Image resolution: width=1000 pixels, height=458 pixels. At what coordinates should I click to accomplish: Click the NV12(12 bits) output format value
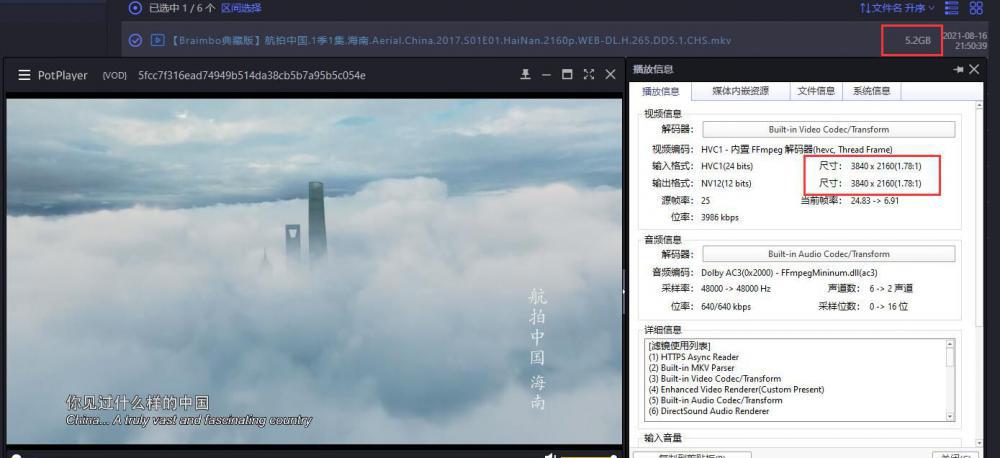[x=726, y=184]
